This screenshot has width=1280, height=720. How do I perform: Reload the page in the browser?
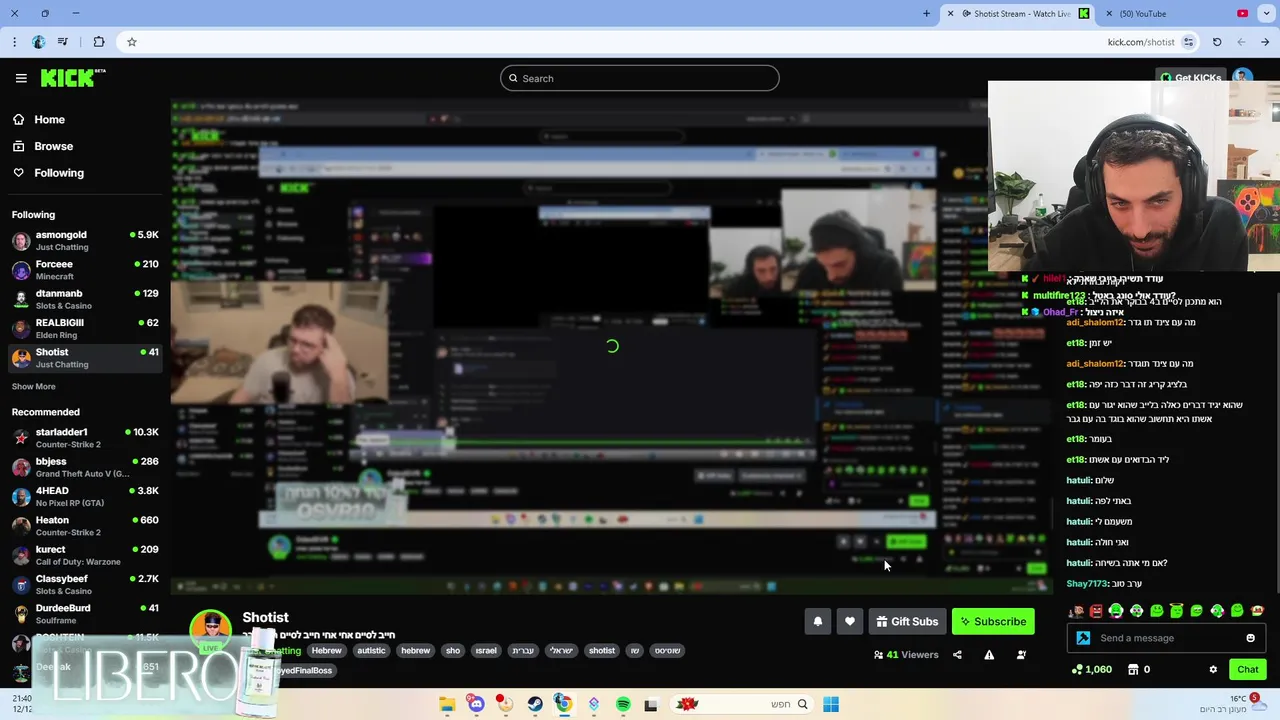click(x=1217, y=42)
